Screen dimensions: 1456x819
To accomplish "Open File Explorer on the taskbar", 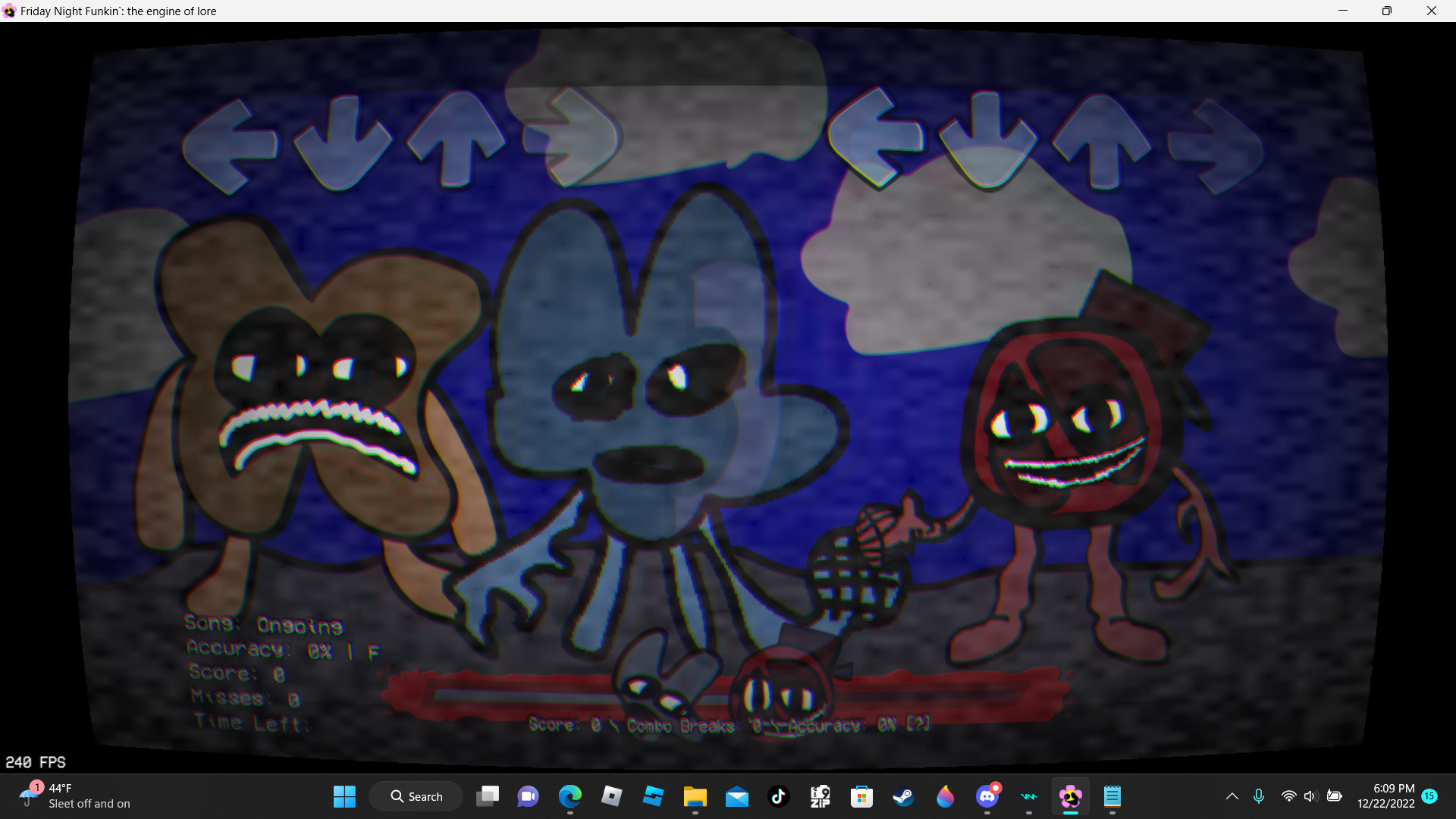I will pyautogui.click(x=695, y=796).
